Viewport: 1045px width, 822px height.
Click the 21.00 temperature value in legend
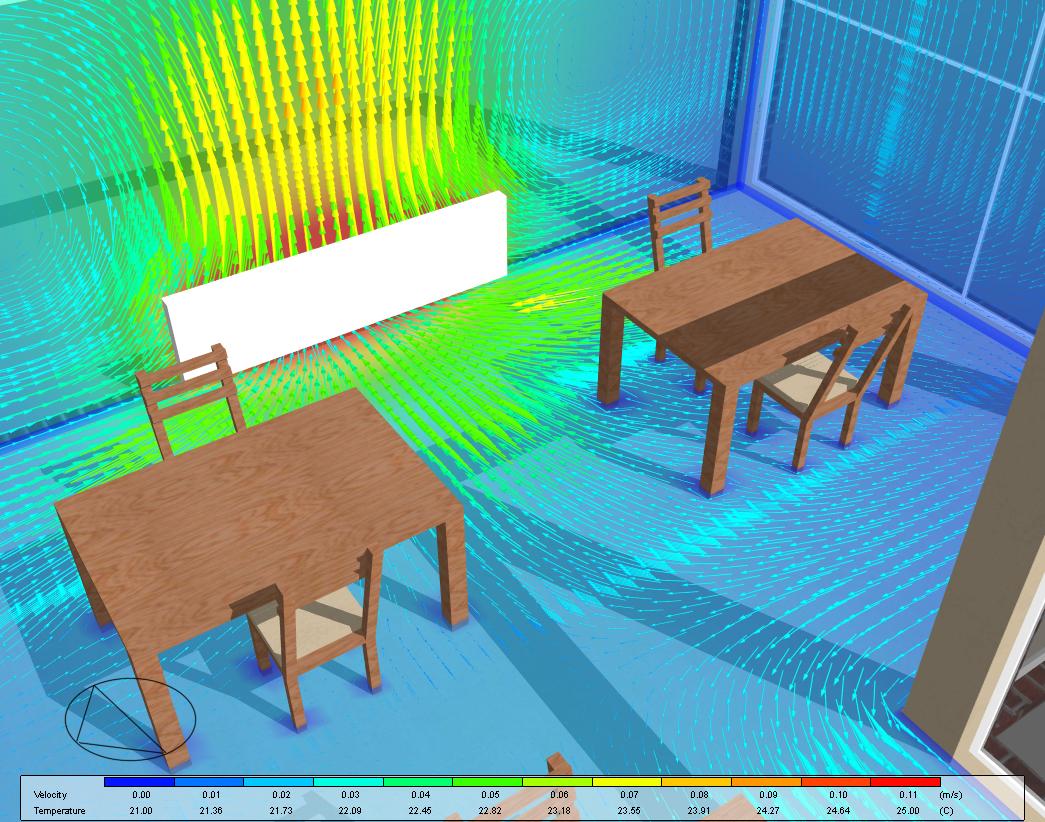[x=140, y=810]
